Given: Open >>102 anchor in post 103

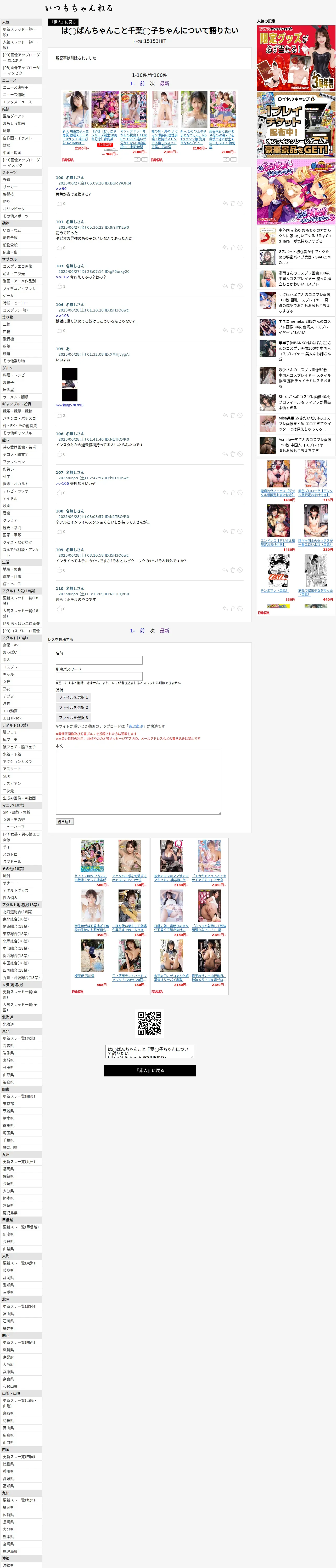Looking at the screenshot, I should coord(62,277).
